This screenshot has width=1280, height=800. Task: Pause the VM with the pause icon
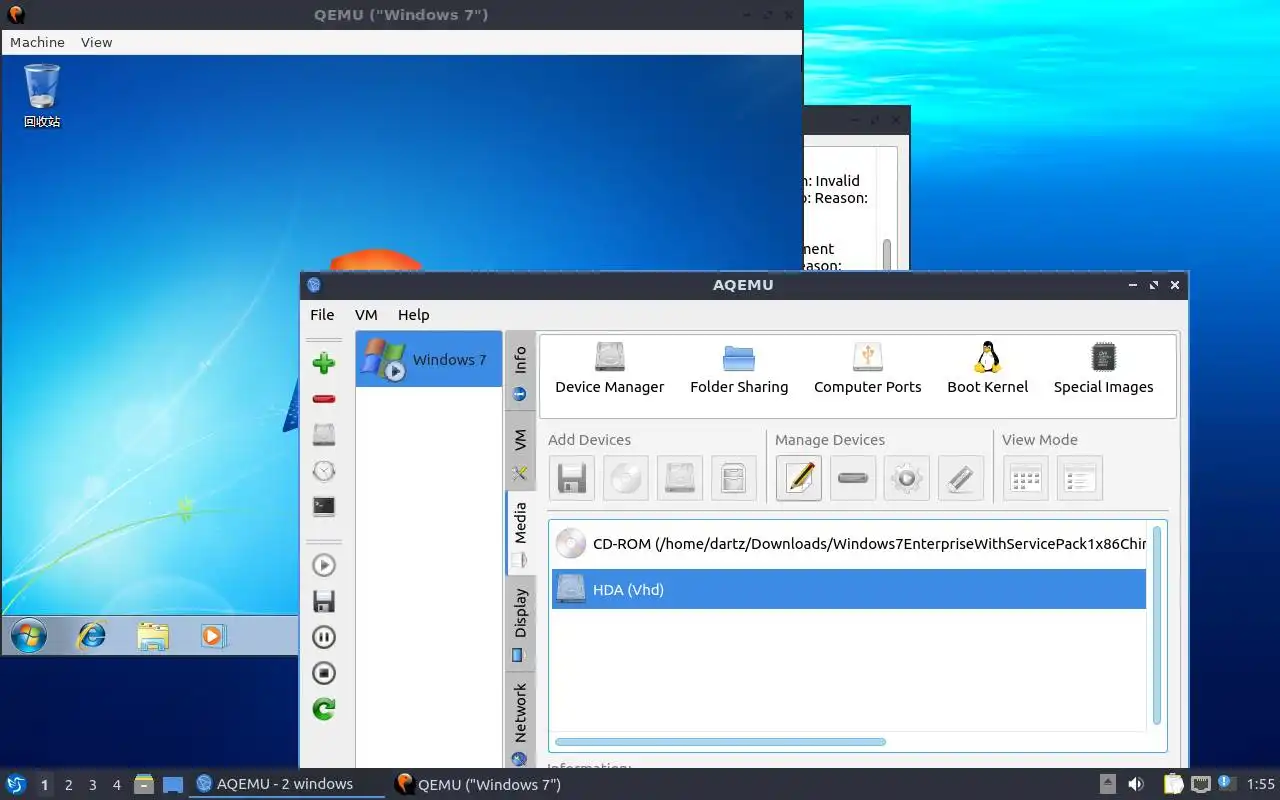point(323,637)
